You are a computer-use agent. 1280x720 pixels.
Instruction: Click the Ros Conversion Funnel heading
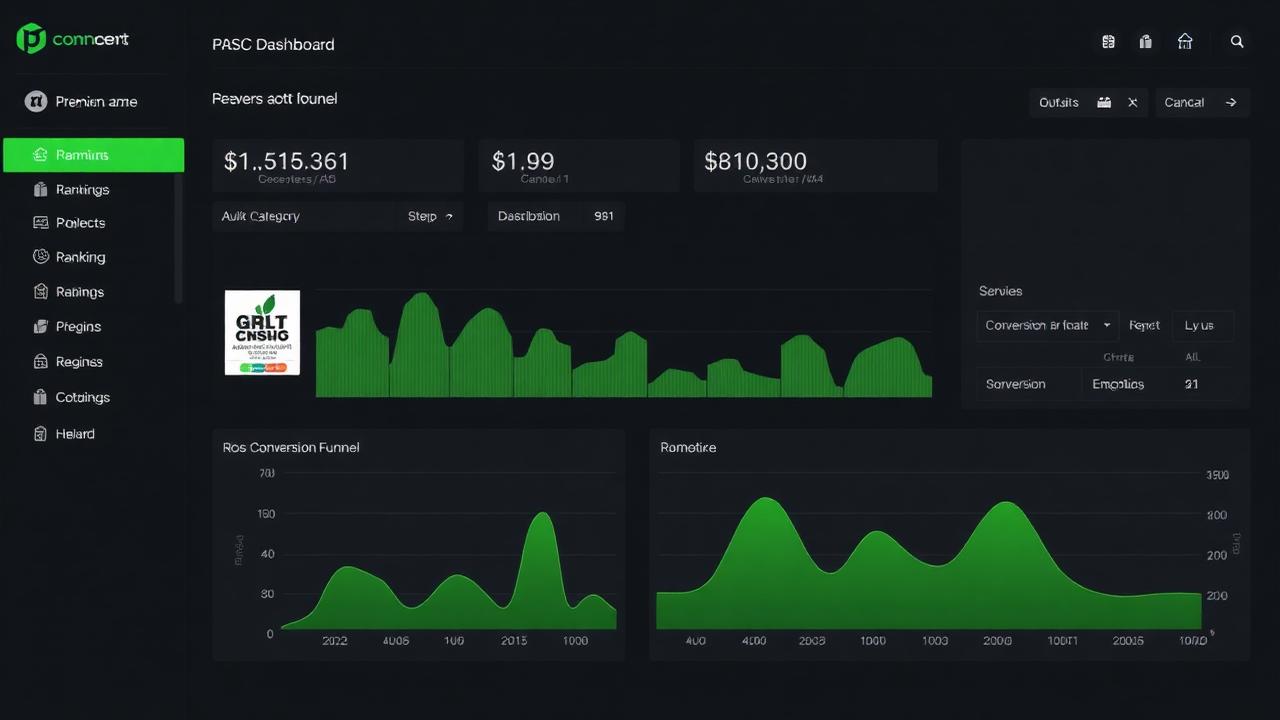[x=291, y=448]
